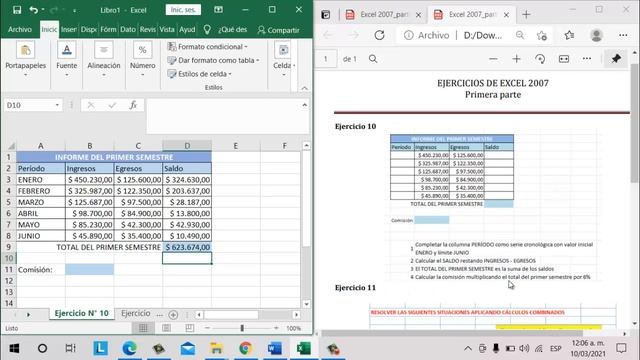This screenshot has height=360, width=640.
Task: Switch to first Excel 2007 Edge tab
Action: coord(384,15)
